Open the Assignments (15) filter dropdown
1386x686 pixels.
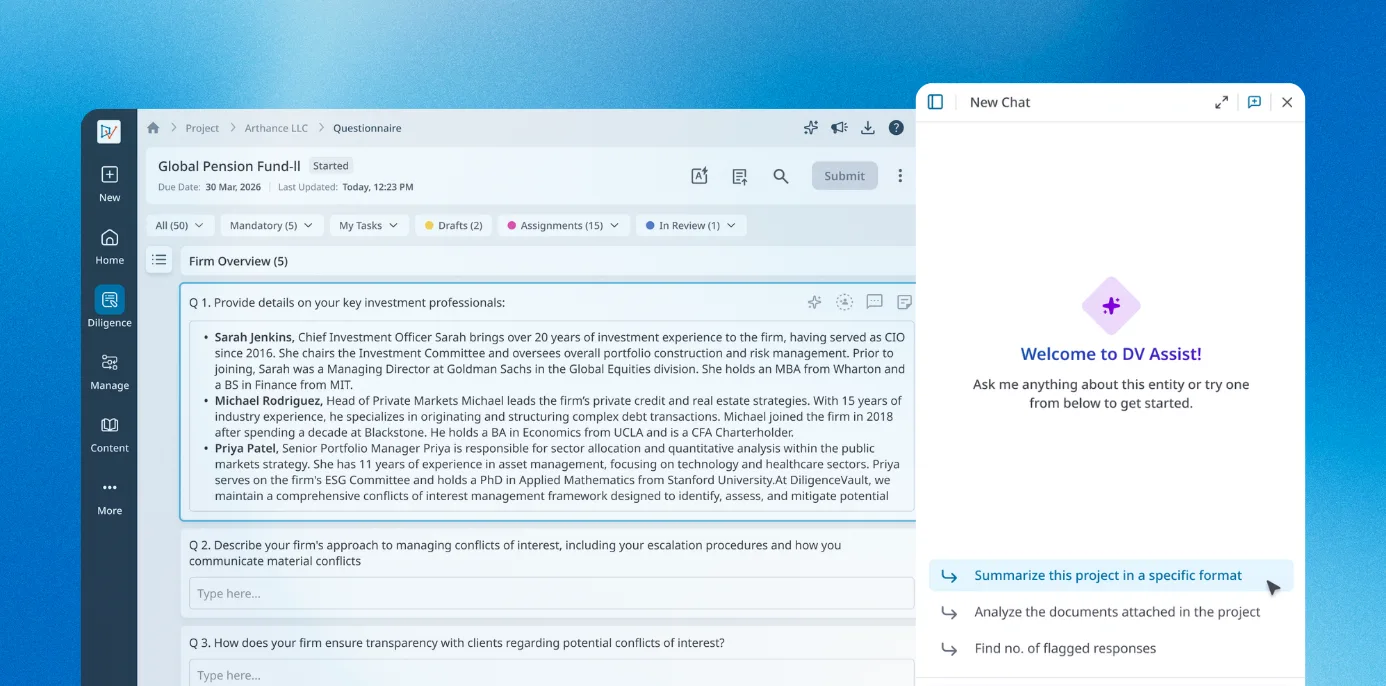click(563, 226)
